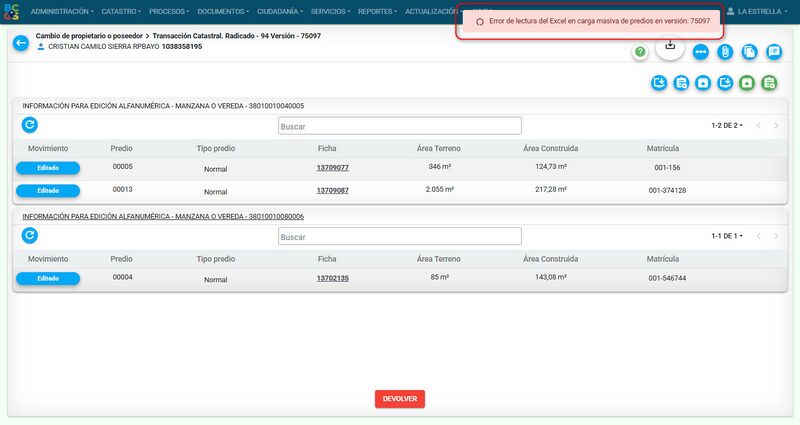Viewport: 800px width, 425px height.
Task: Open ficha link 13702135
Action: point(333,278)
